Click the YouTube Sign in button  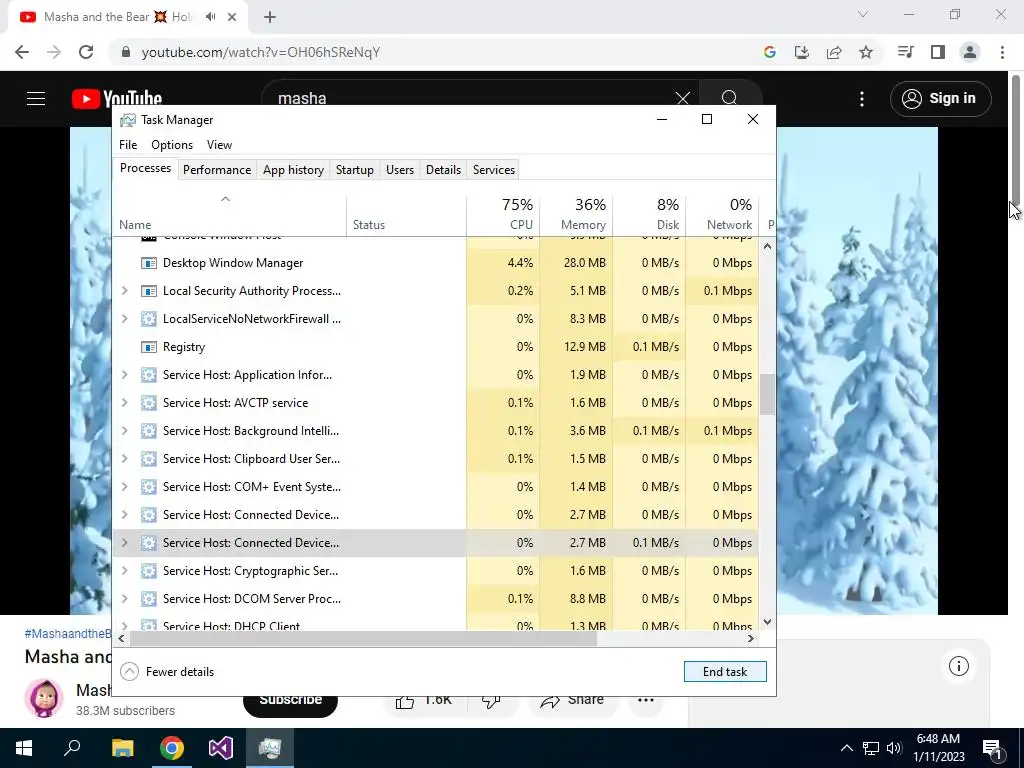coord(940,99)
